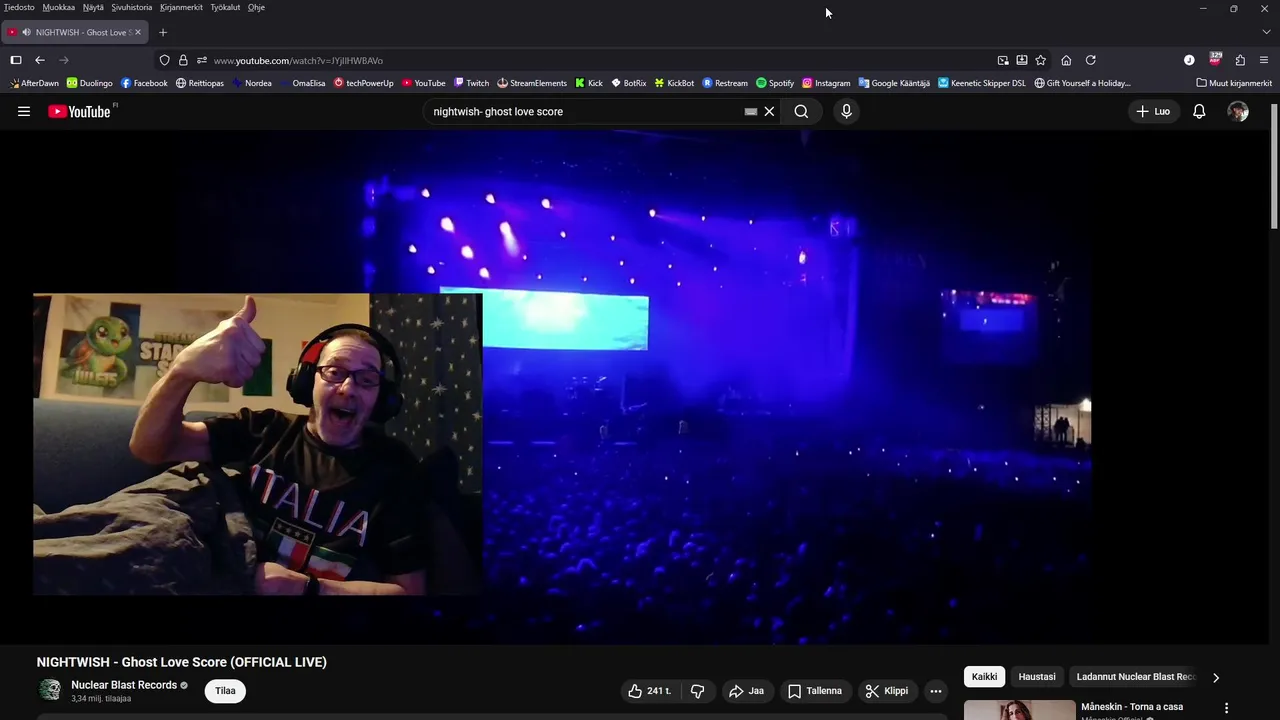Open the browser home page icon

click(x=1066, y=60)
